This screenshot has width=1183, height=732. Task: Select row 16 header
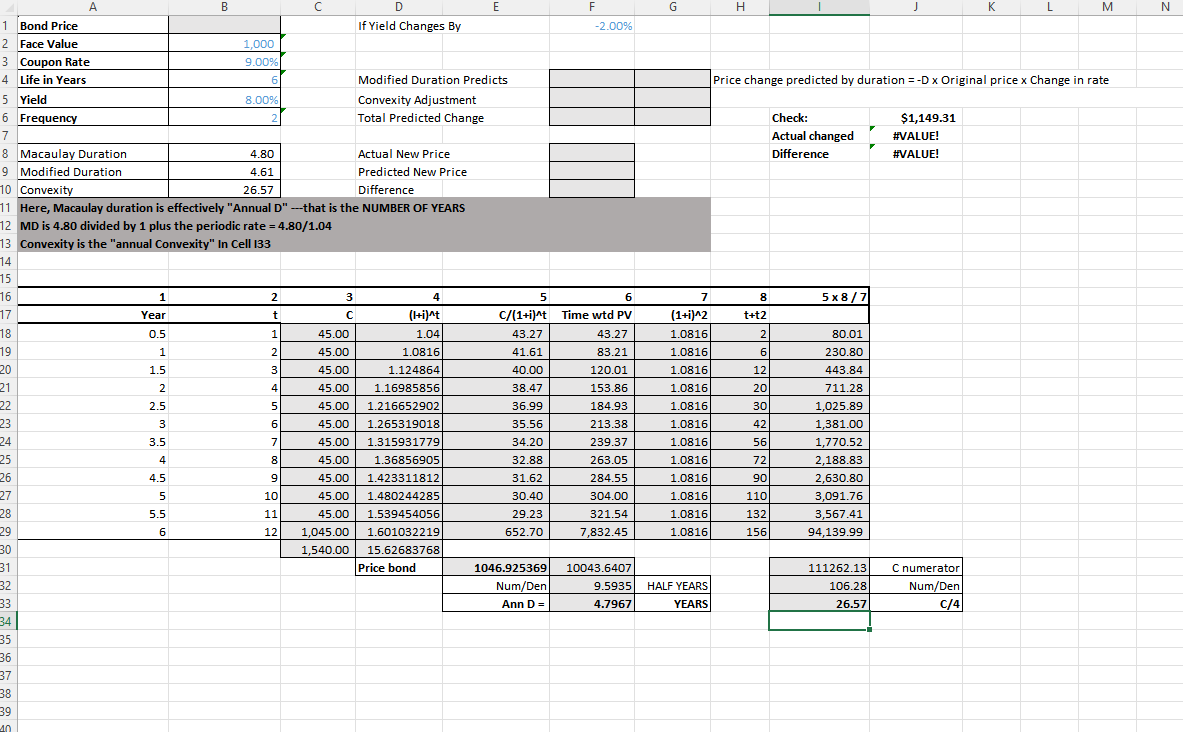(x=7, y=297)
